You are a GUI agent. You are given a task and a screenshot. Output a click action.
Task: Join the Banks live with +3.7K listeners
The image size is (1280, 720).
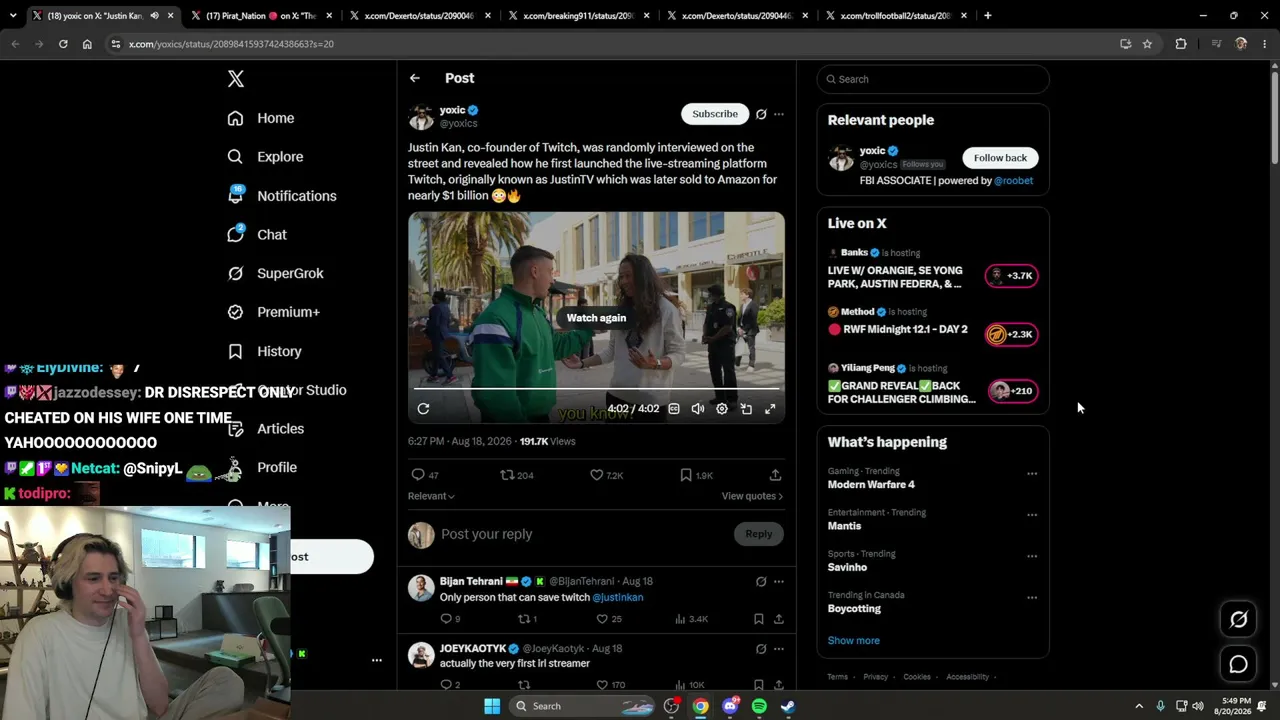click(x=1012, y=276)
